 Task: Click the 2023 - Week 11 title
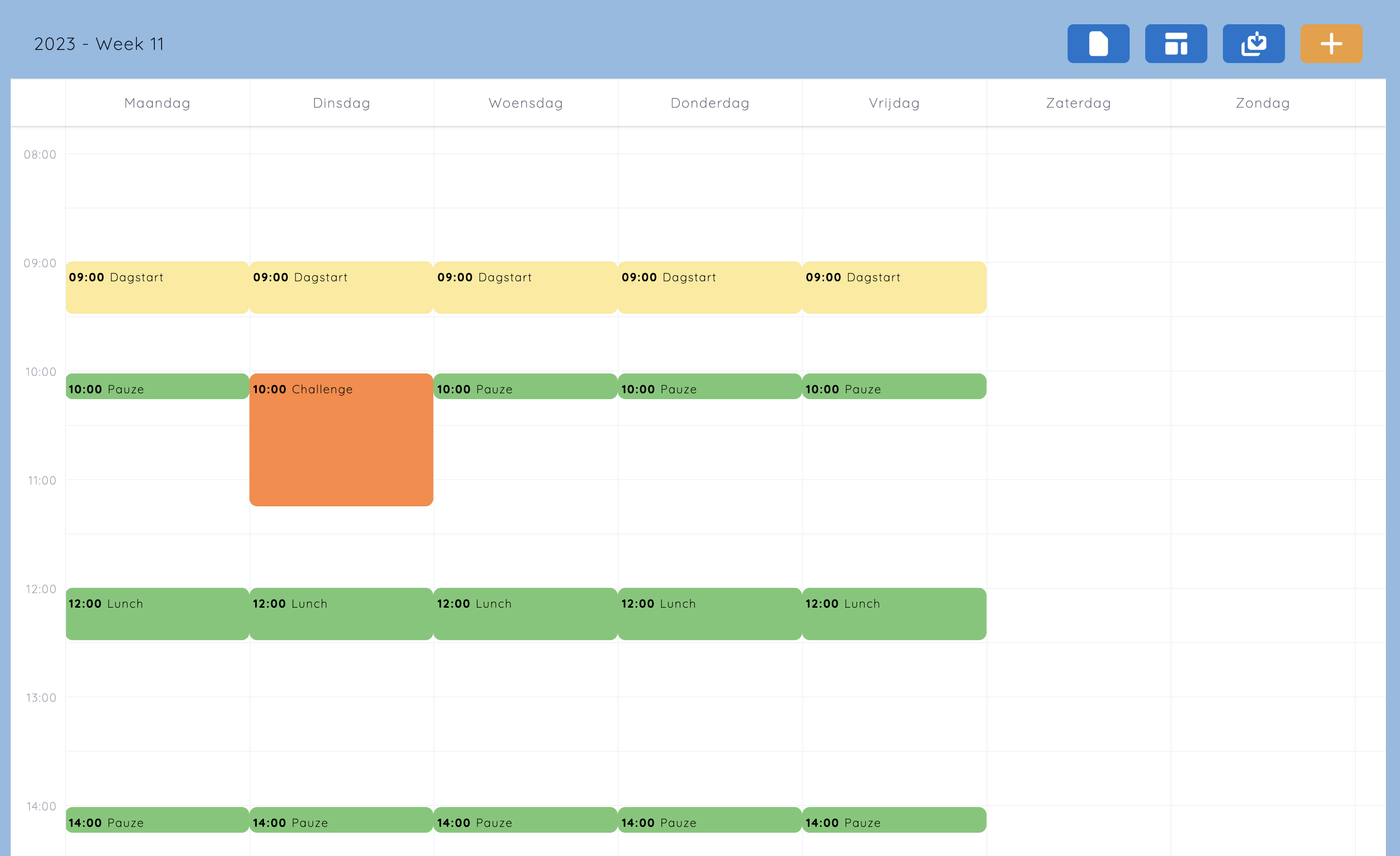click(99, 44)
